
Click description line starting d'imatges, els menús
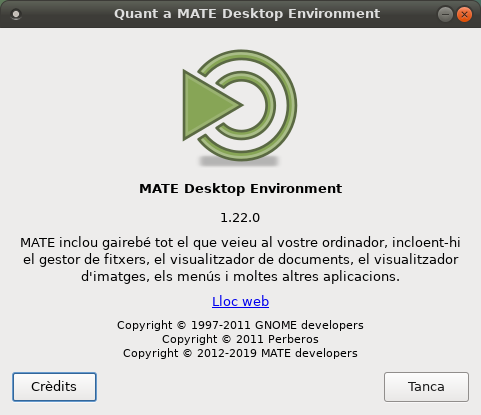(240, 276)
